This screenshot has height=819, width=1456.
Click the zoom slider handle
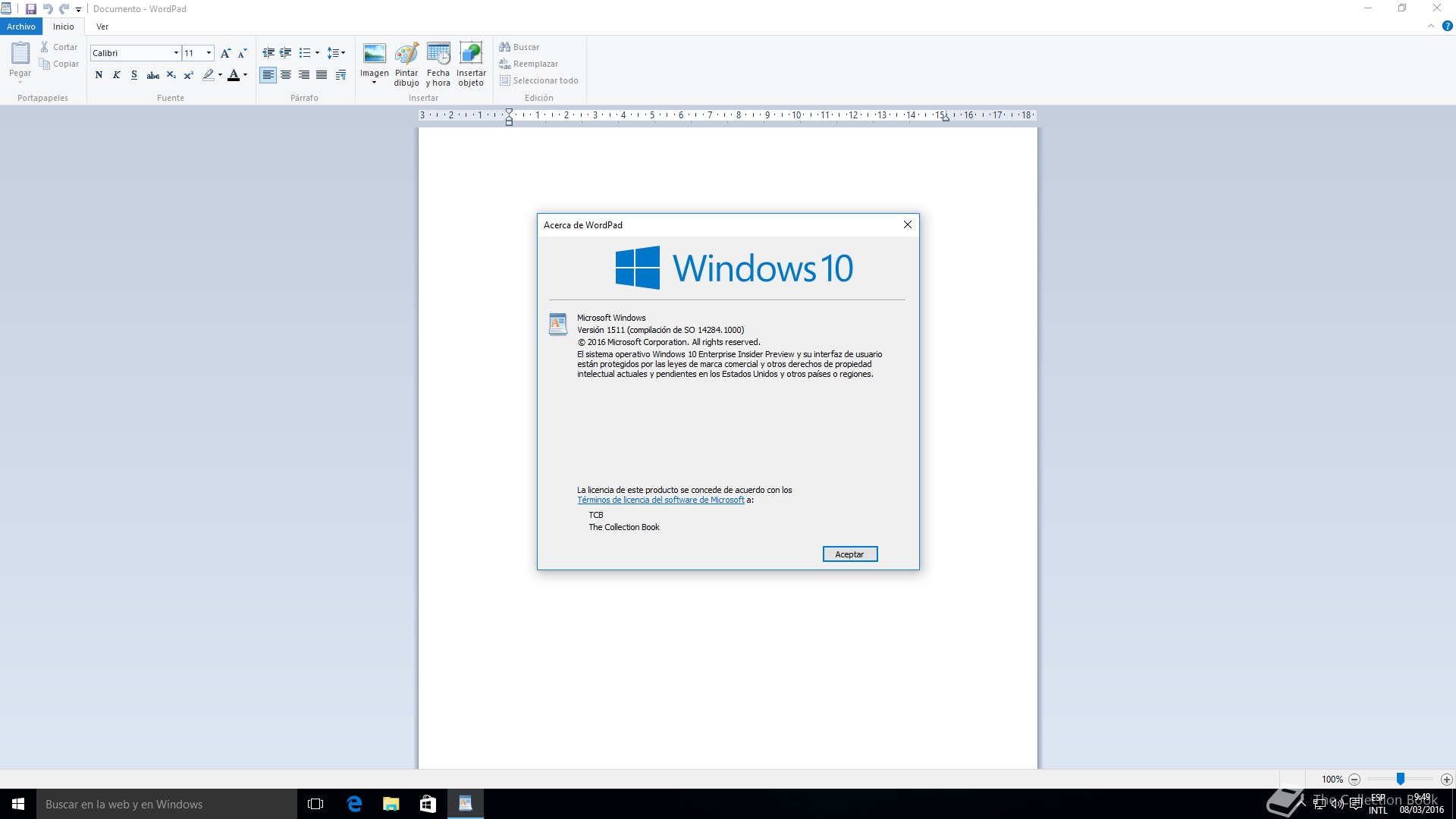[1401, 779]
